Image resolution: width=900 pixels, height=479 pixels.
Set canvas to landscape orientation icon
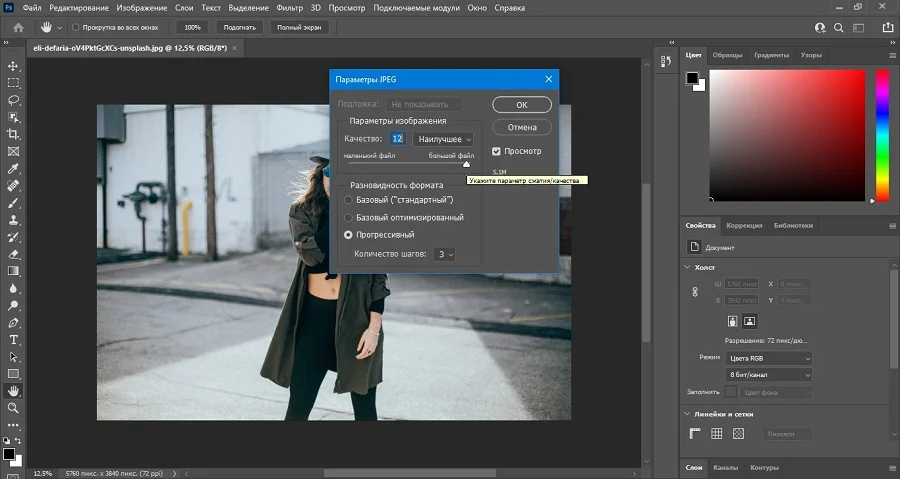pyautogui.click(x=750, y=321)
